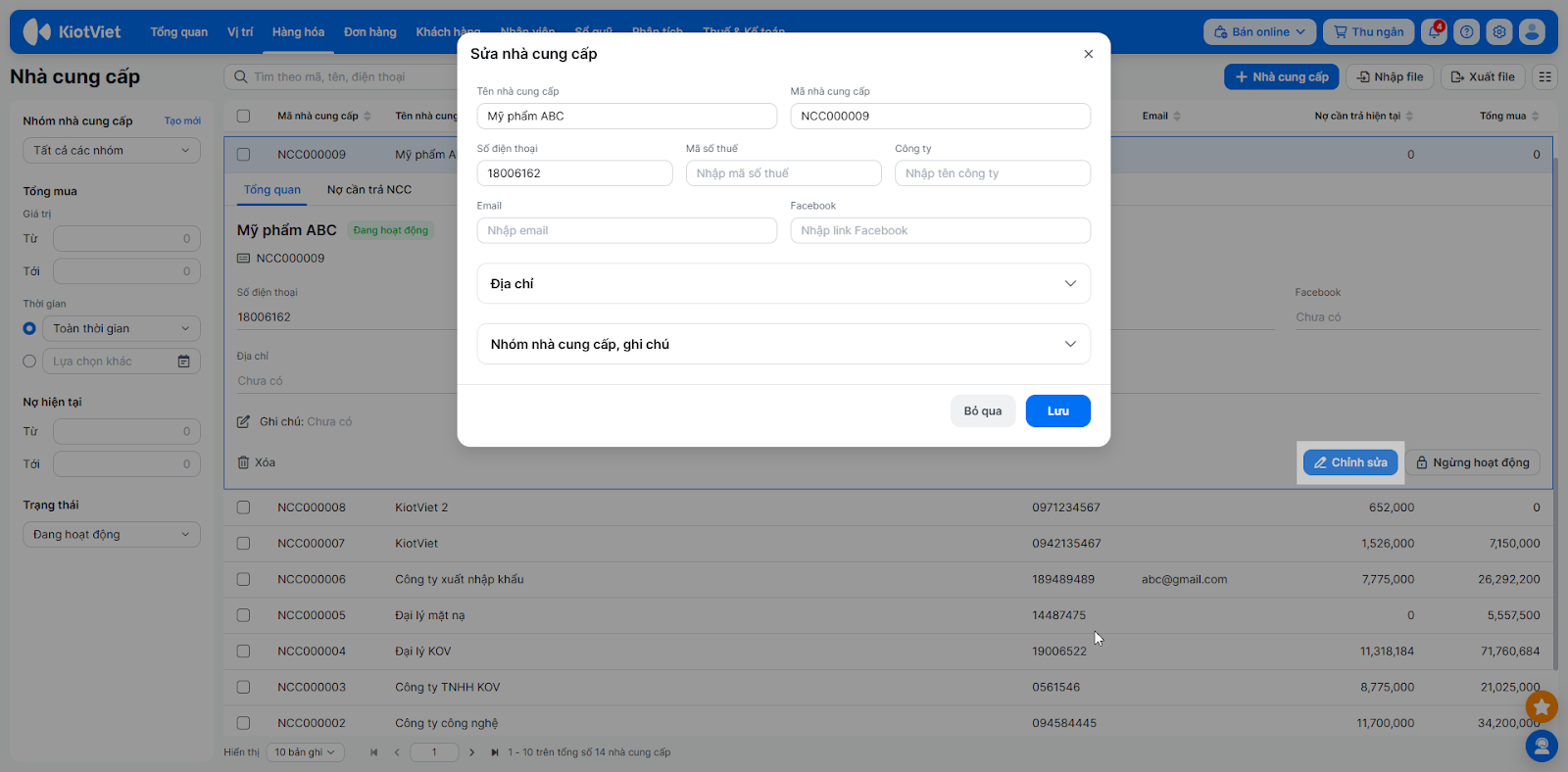Go to last page of supplier list
Screen dimensions: 1568x772
pos(495,752)
